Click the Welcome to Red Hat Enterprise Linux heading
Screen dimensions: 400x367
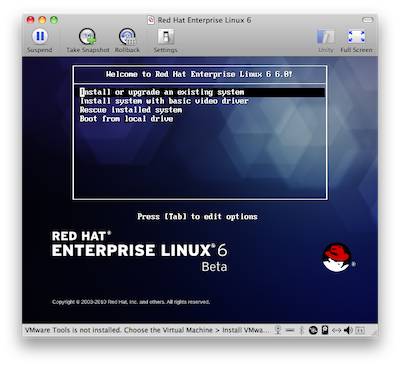(199, 74)
